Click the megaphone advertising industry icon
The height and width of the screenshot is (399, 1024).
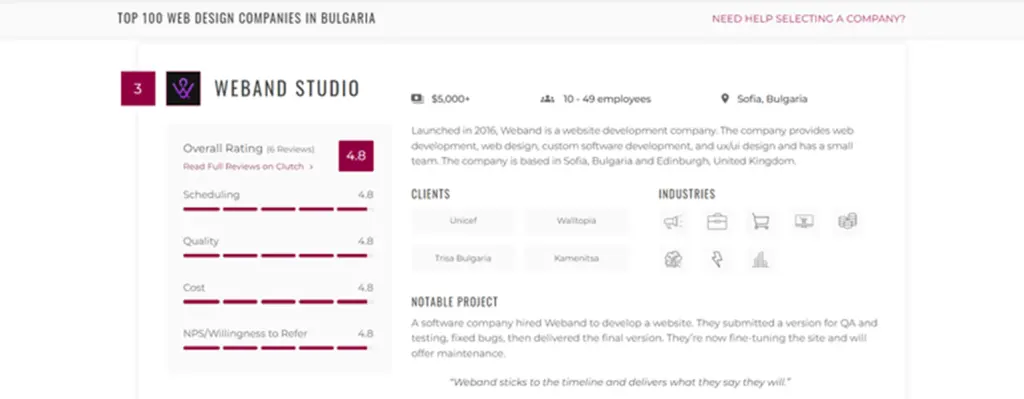pos(673,222)
